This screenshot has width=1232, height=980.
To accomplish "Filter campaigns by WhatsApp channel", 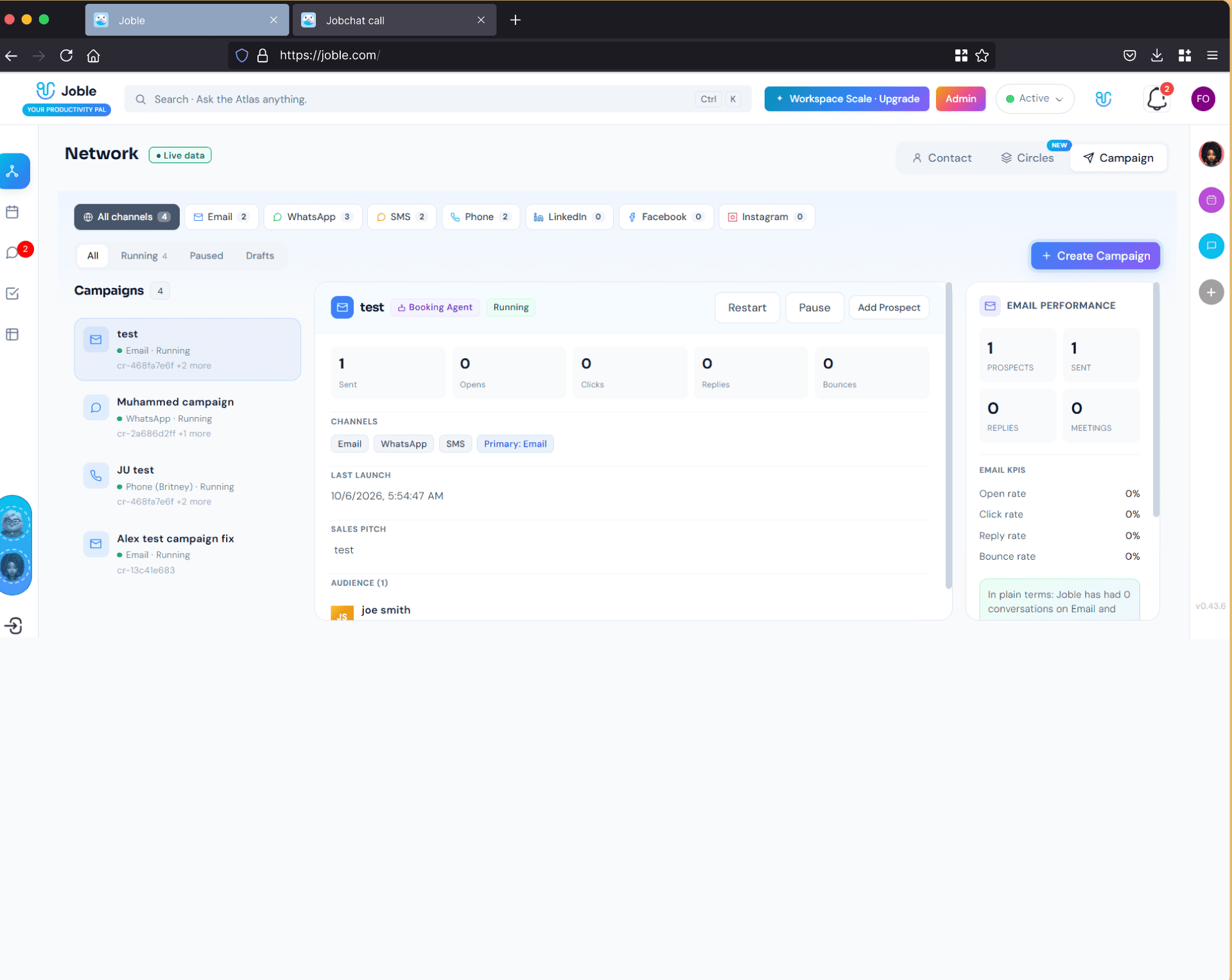I will click(313, 217).
